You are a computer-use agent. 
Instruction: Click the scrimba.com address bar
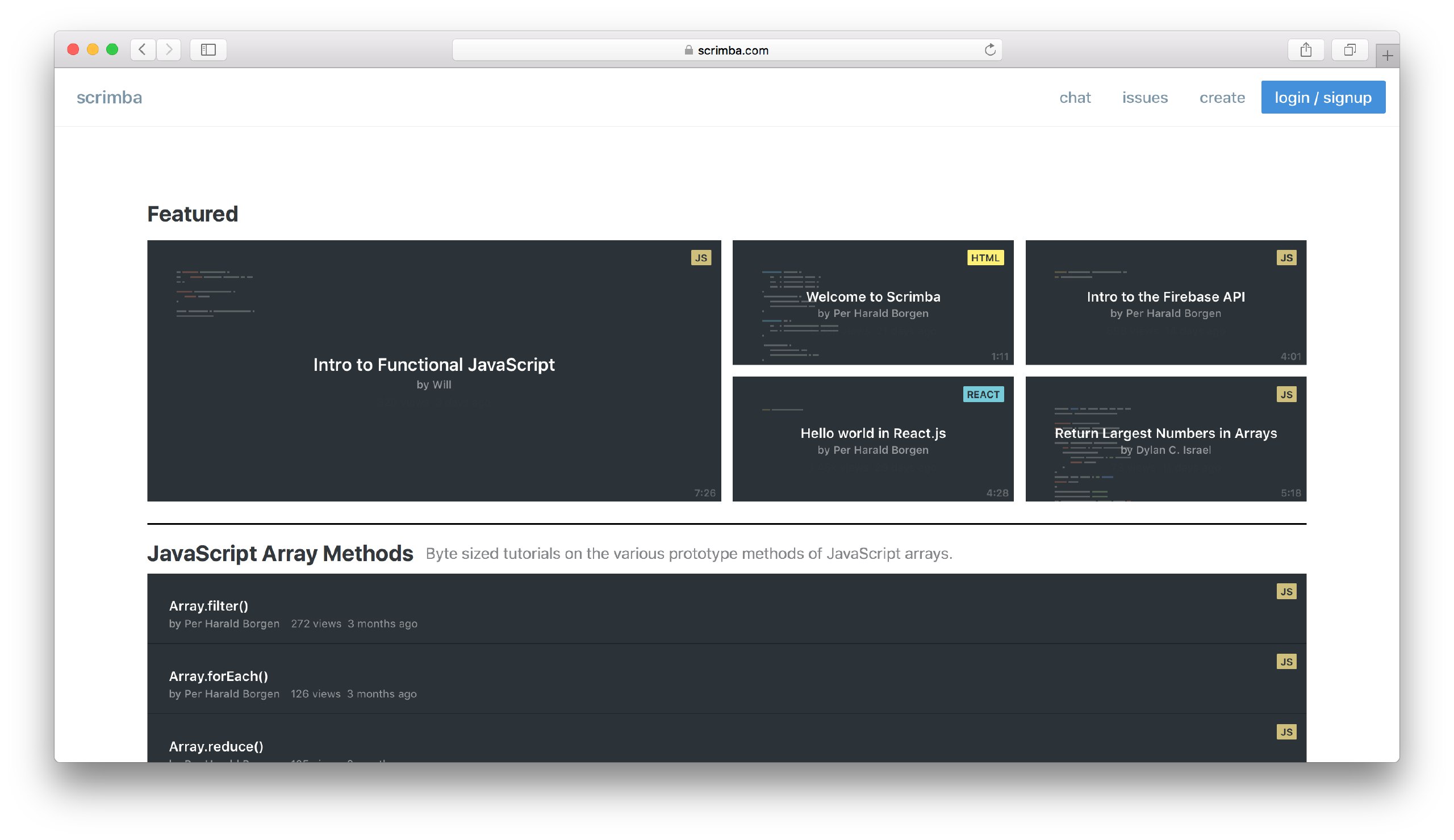(726, 49)
